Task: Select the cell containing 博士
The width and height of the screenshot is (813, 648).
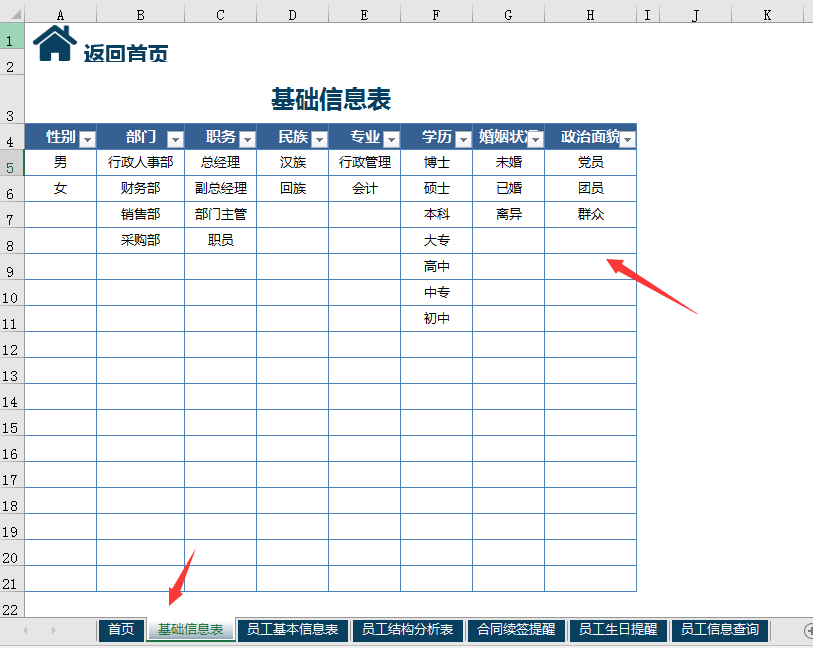Action: tap(436, 162)
